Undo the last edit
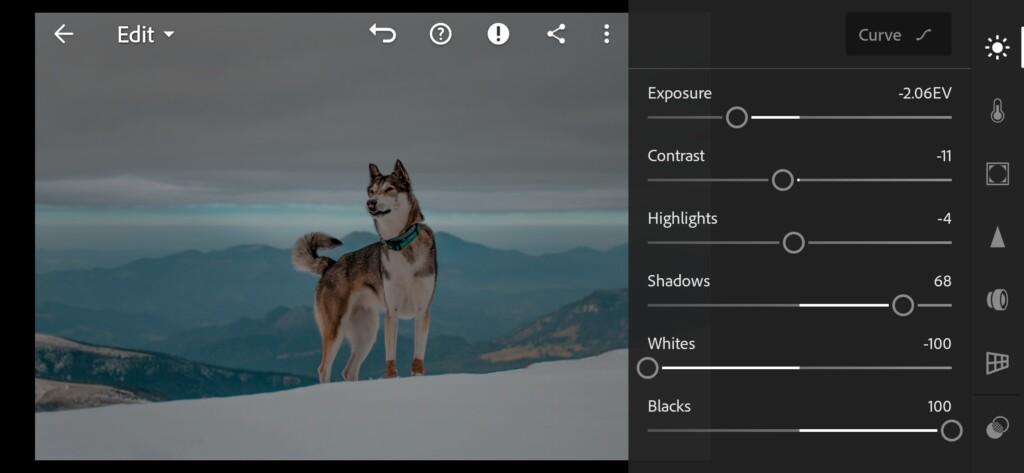Screen dimensions: 1024x473 tap(383, 33)
